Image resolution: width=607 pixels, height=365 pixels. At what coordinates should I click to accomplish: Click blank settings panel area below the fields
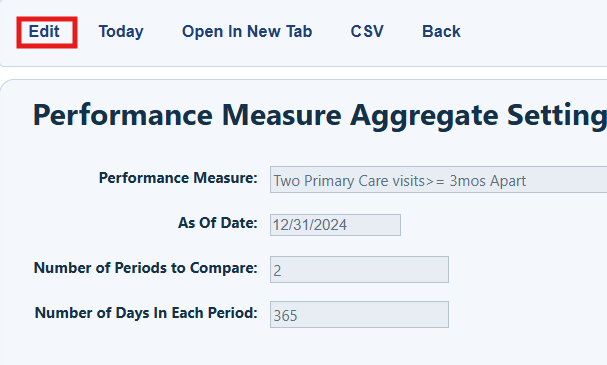point(302,346)
